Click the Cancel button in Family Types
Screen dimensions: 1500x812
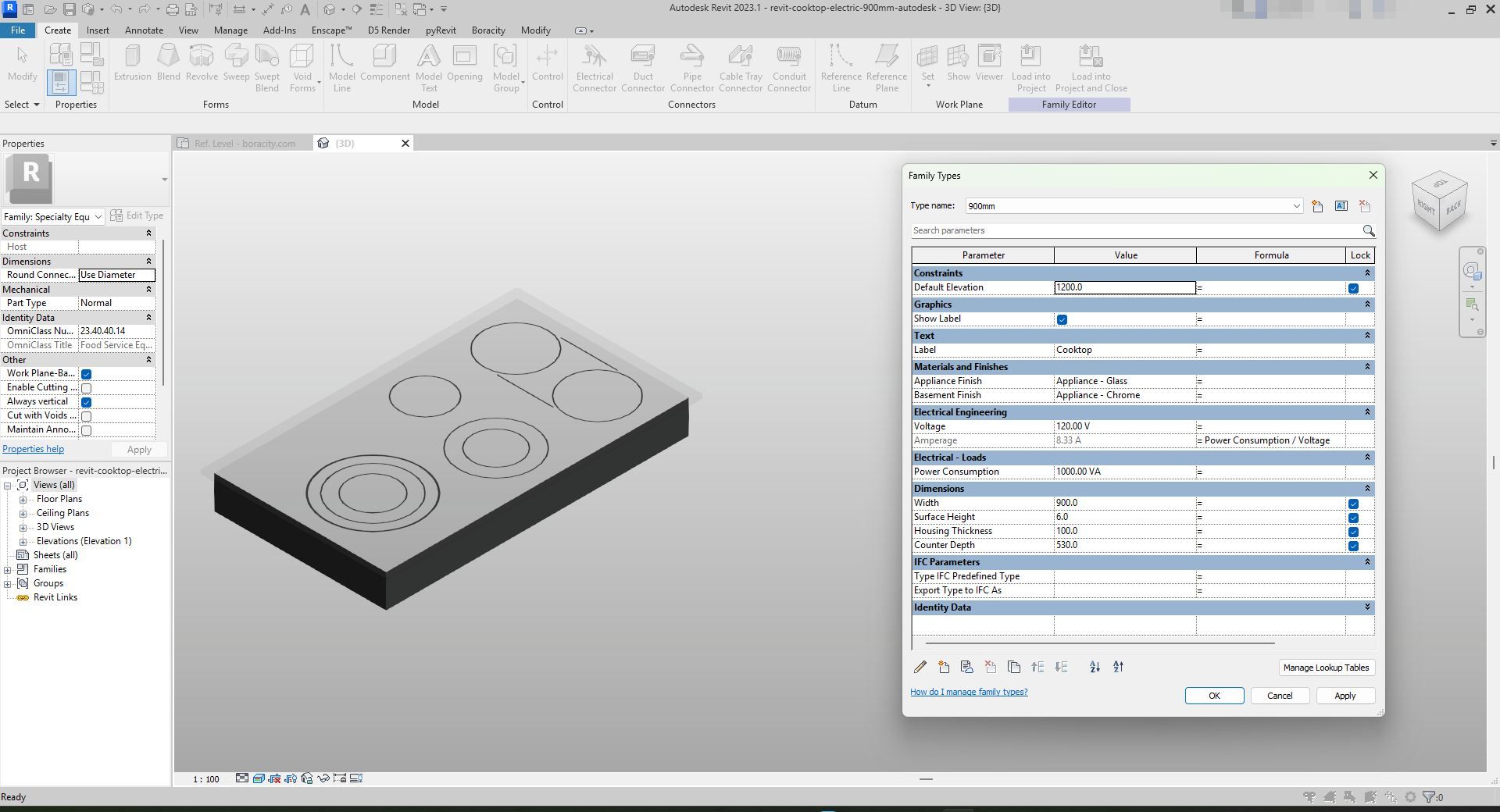coord(1280,696)
